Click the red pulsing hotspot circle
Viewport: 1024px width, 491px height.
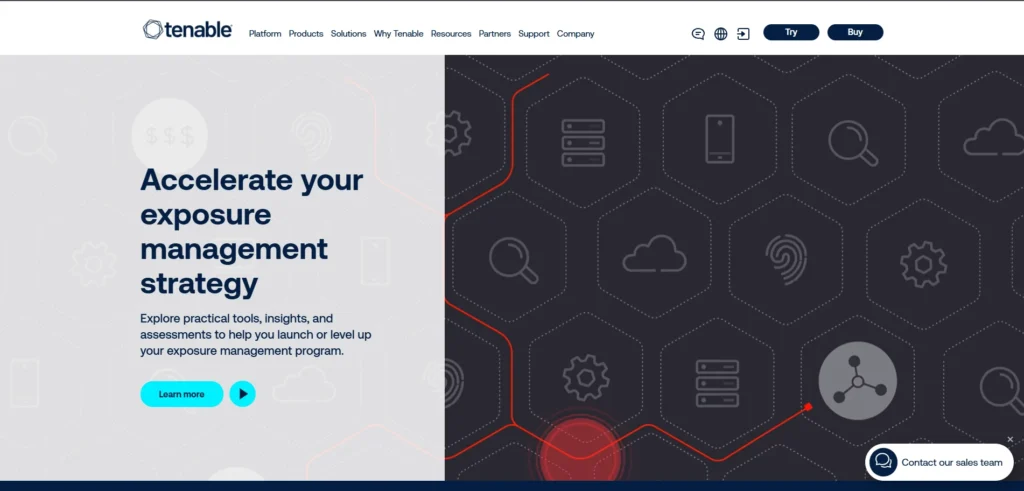point(581,451)
